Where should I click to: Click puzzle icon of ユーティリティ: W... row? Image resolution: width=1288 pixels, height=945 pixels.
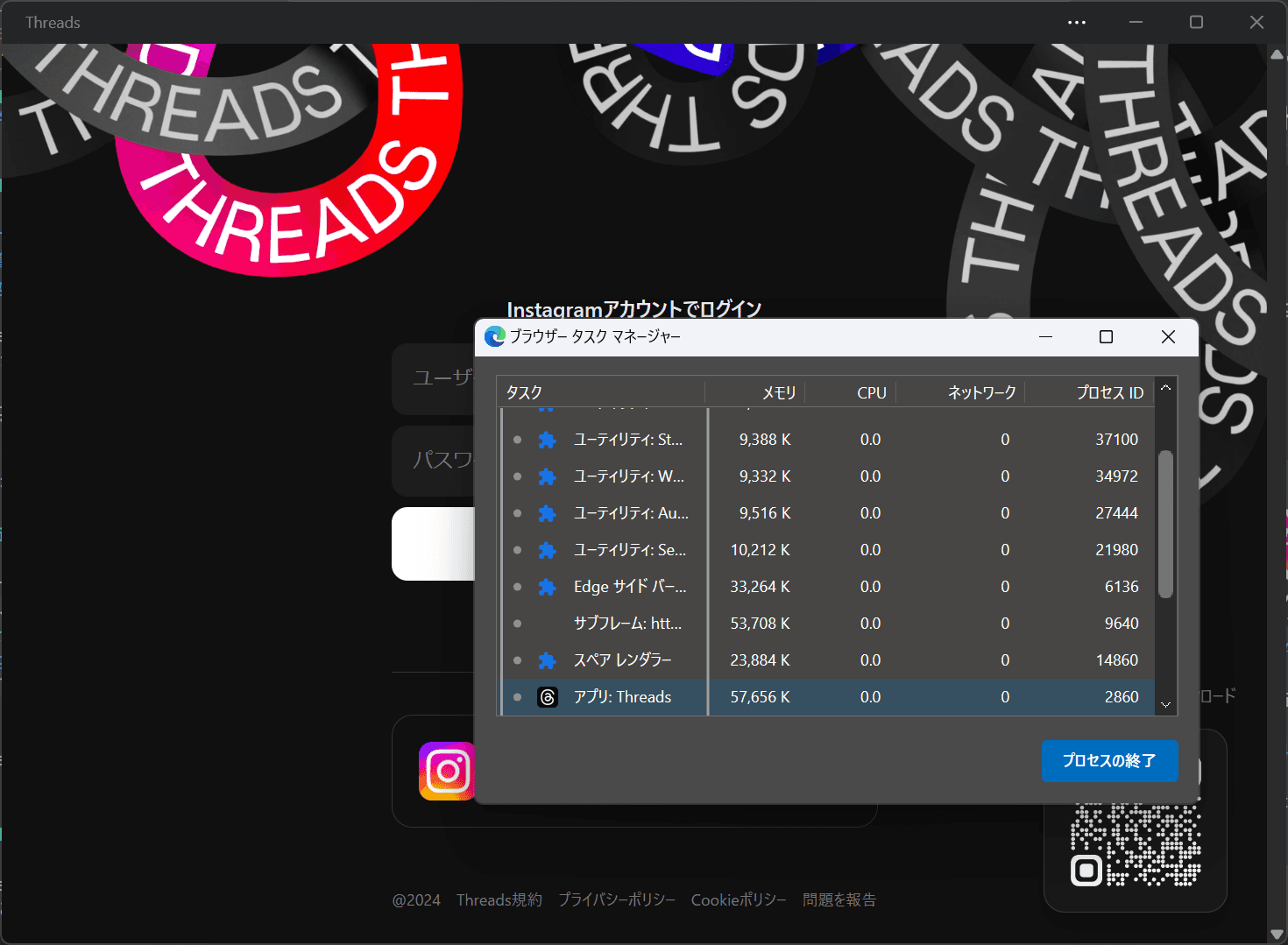547,476
